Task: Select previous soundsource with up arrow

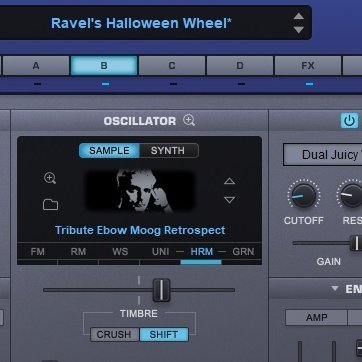Action: click(229, 181)
